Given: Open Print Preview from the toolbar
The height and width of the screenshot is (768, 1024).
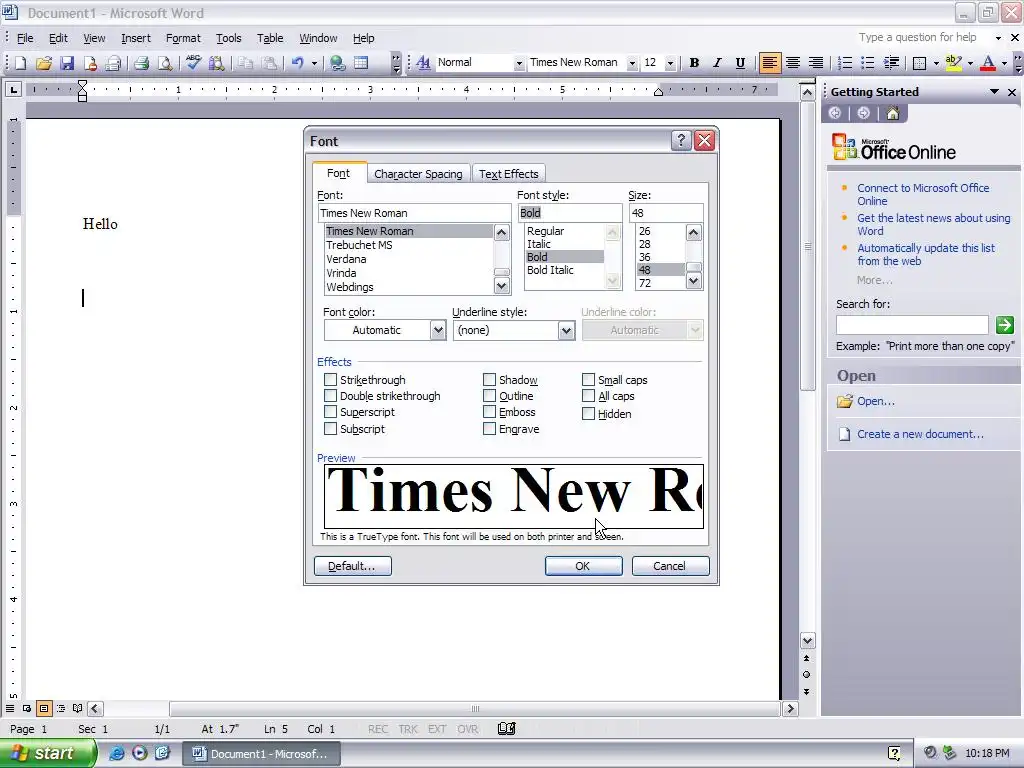Looking at the screenshot, I should click(x=165, y=63).
